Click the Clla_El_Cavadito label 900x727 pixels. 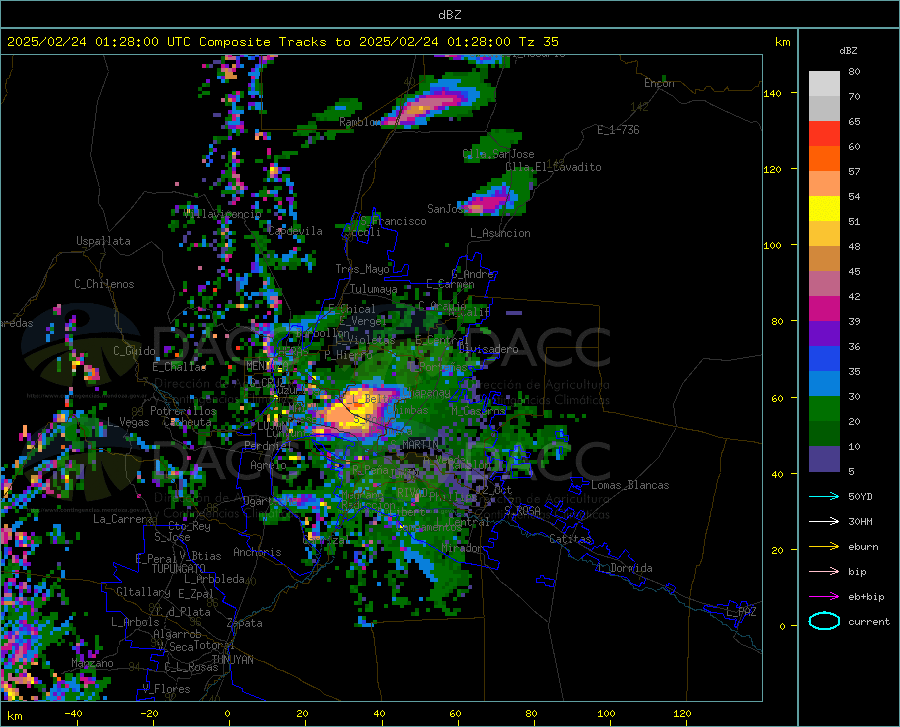point(553,167)
